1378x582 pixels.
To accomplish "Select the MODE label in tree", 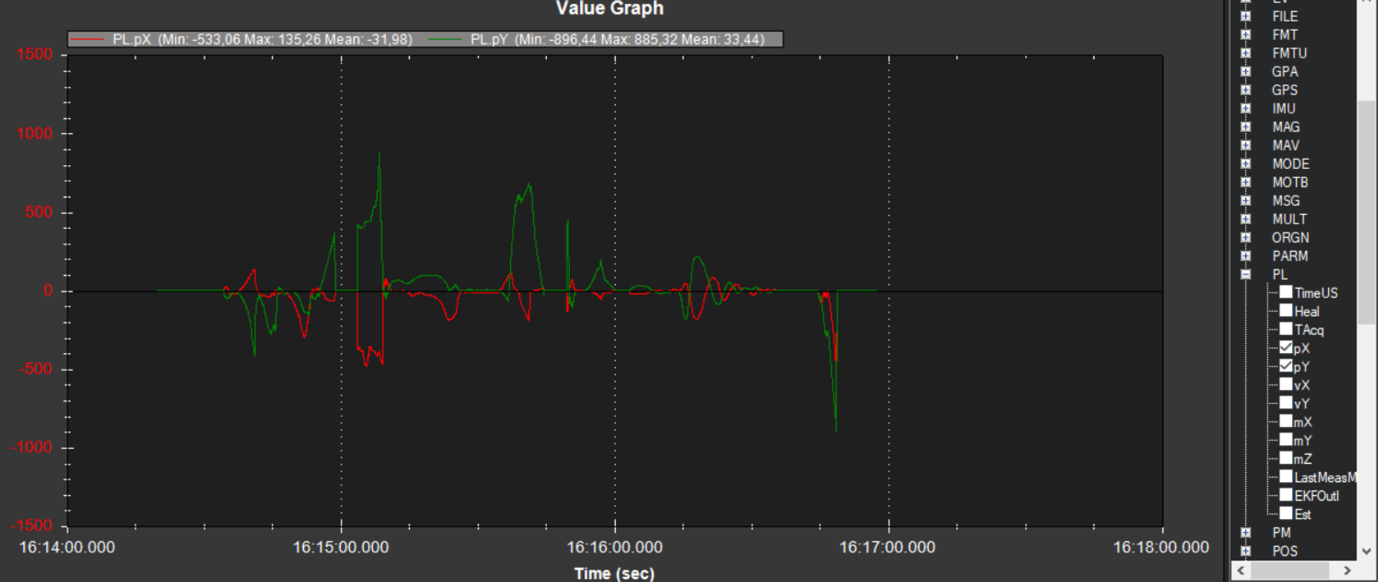I will coord(1290,164).
